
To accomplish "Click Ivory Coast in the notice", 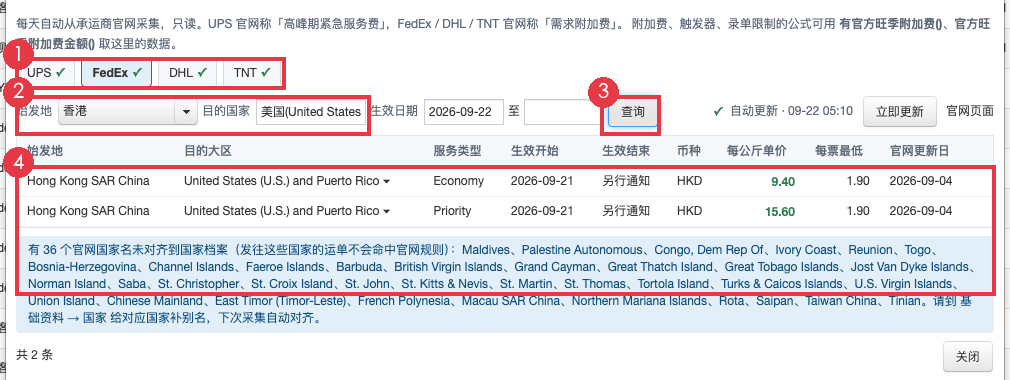I will pos(805,250).
